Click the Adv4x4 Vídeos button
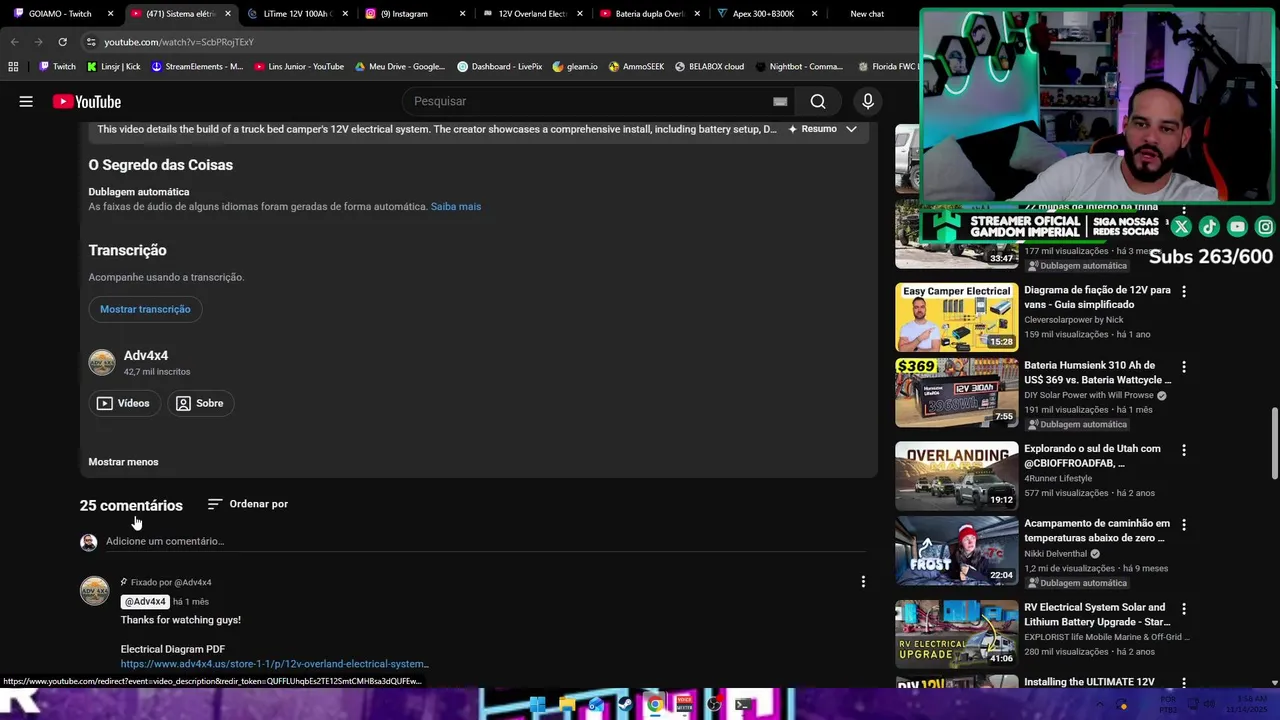This screenshot has height=720, width=1280. (123, 403)
